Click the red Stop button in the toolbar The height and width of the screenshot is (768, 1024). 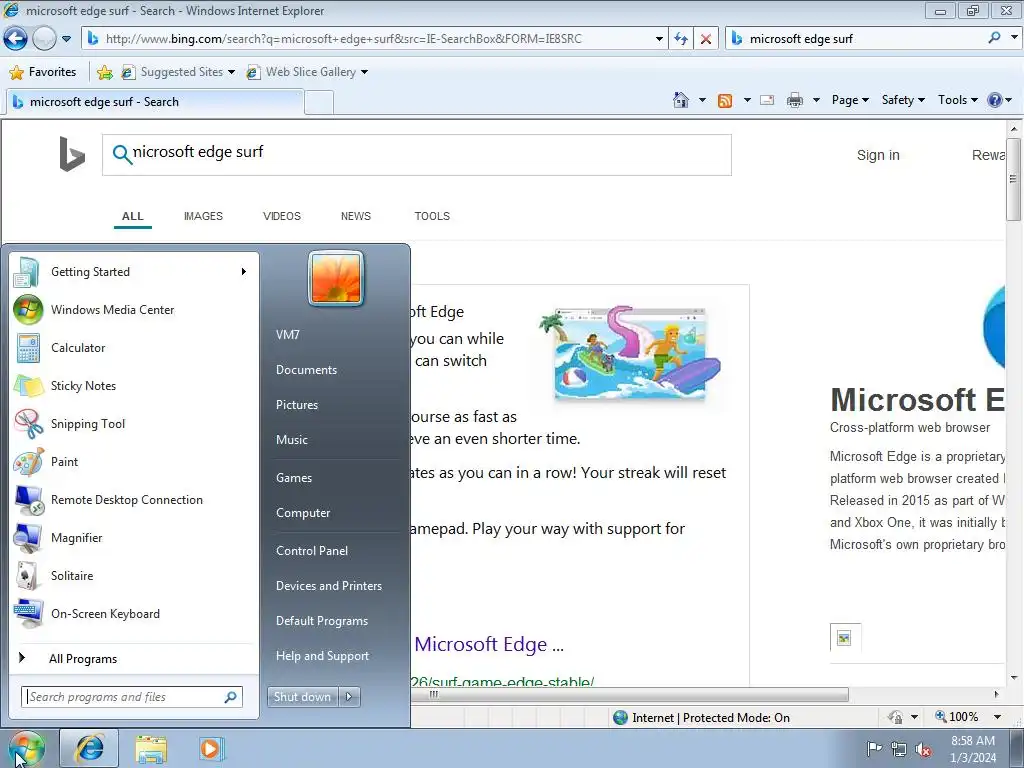tap(706, 39)
